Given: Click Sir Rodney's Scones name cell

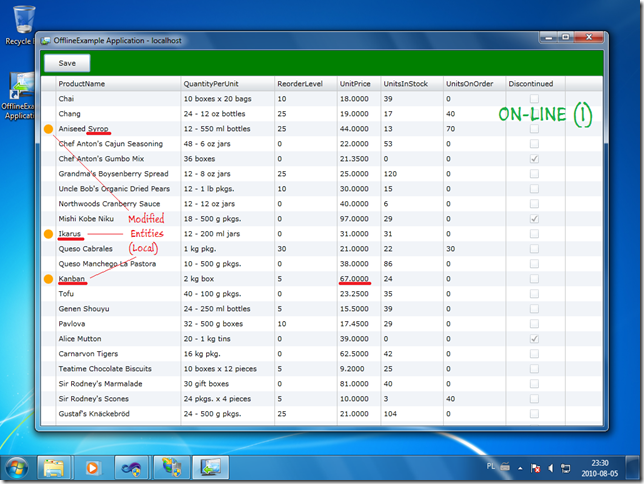Looking at the screenshot, I should 118,399.
